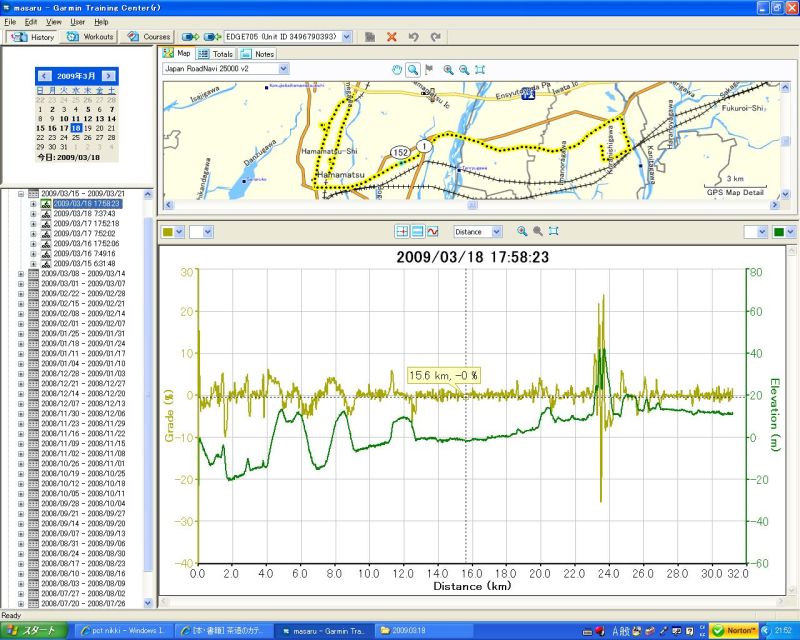800x640 pixels.
Task: Click the undo arrow icon
Action: (x=413, y=37)
